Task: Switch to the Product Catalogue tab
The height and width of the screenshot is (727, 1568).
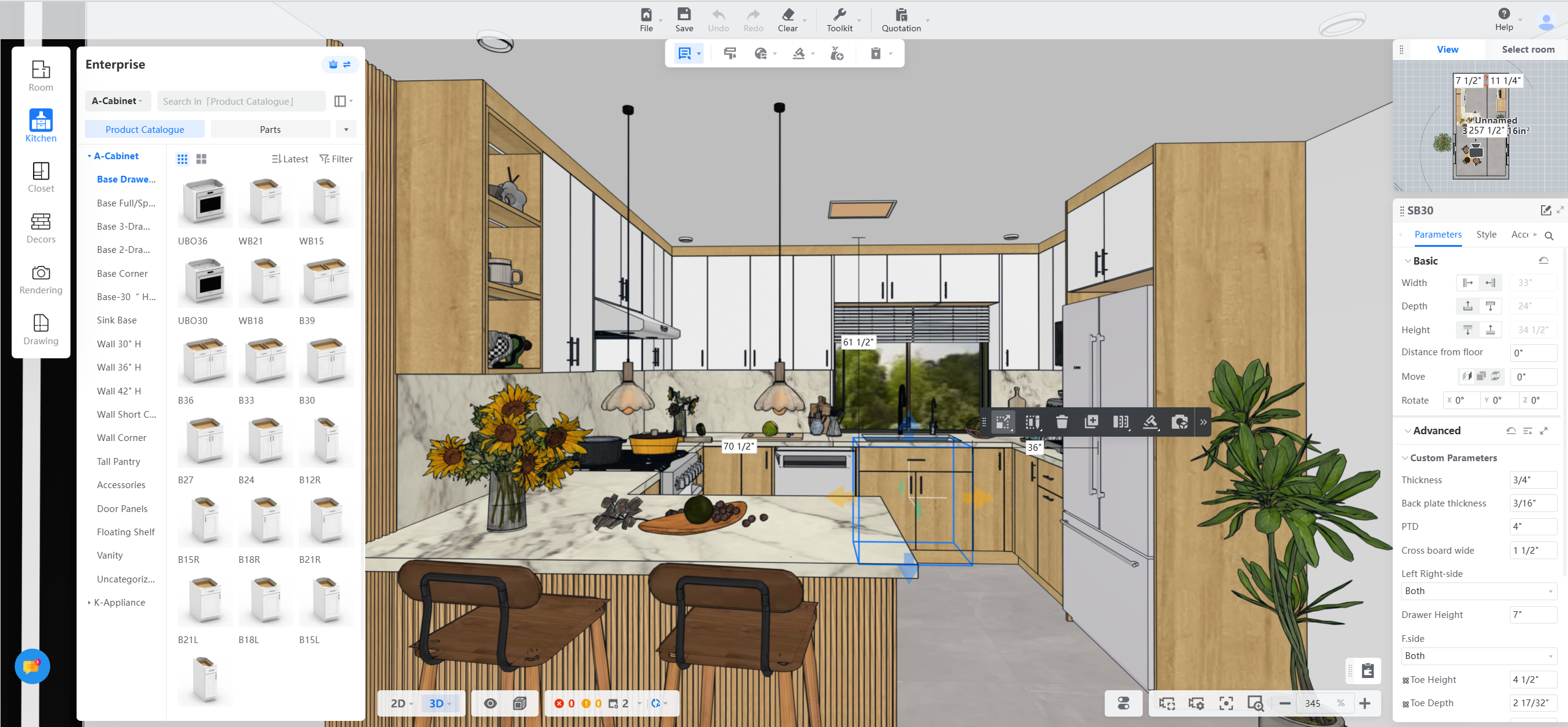Action: coord(145,129)
